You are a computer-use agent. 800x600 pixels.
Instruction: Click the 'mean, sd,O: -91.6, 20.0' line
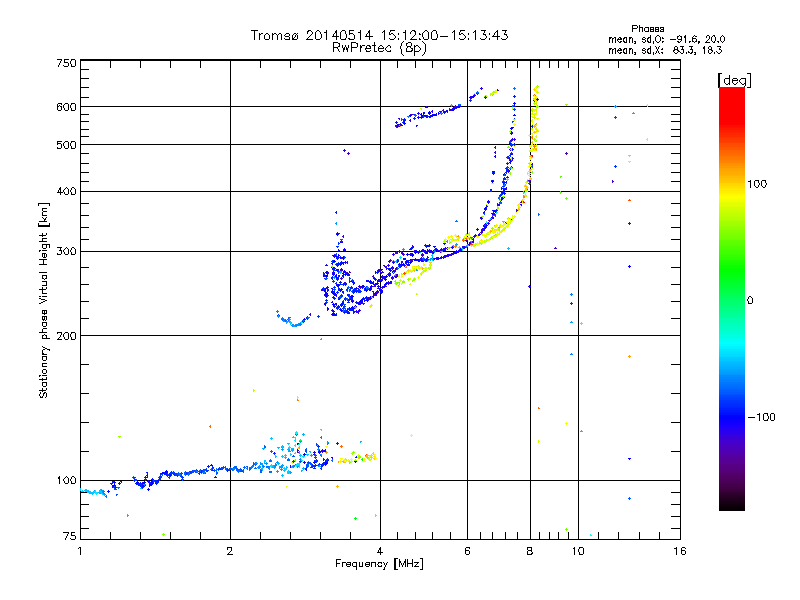coord(666,39)
